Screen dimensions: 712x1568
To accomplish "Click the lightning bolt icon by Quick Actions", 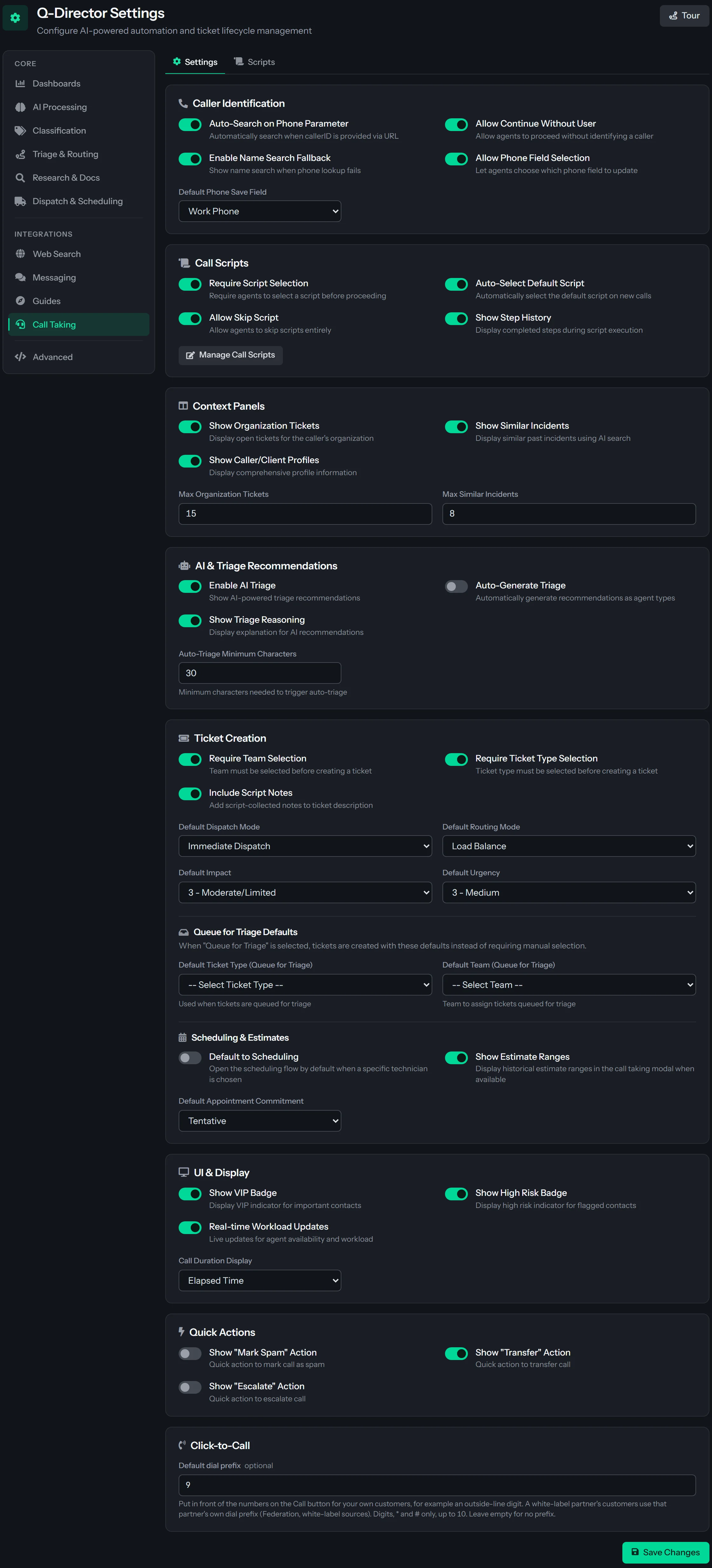I will pos(181,1332).
